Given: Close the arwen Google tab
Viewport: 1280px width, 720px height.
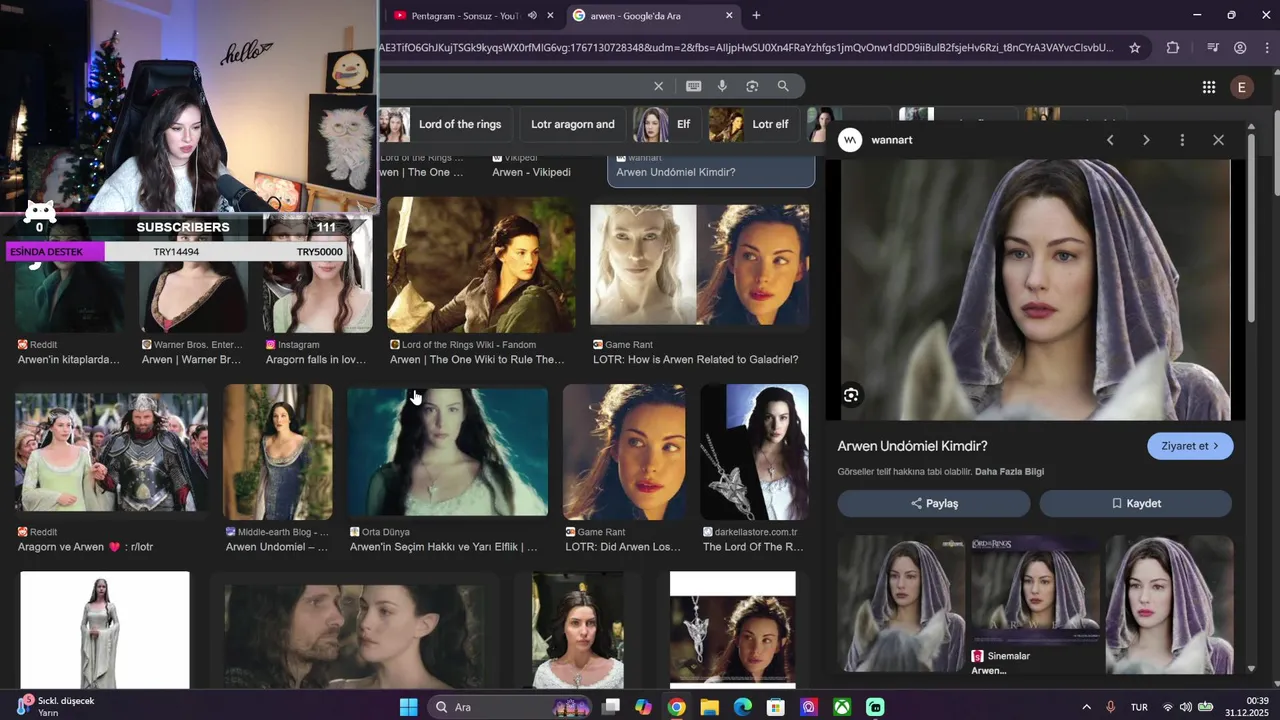Looking at the screenshot, I should [x=729, y=15].
